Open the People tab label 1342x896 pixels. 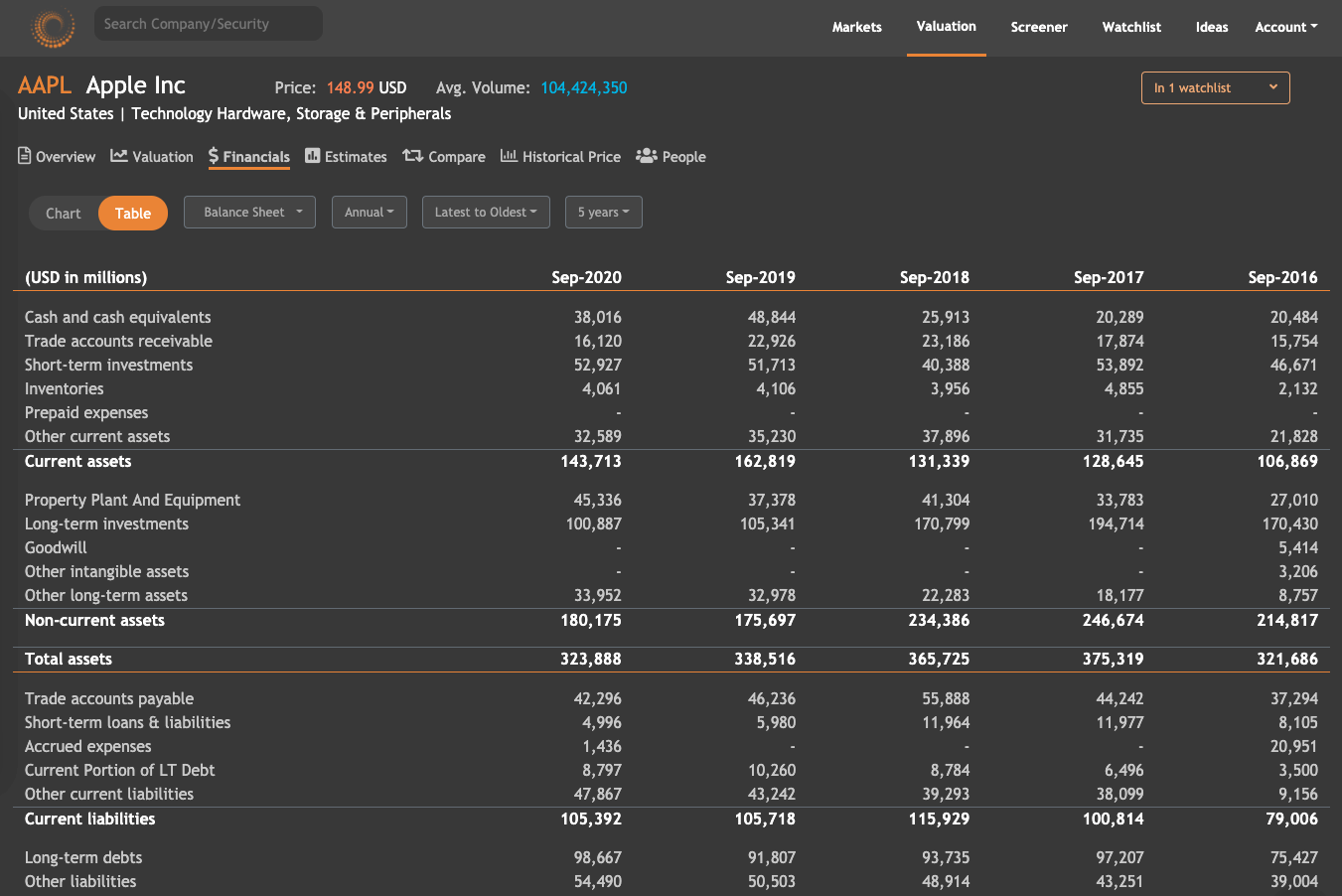[x=684, y=157]
